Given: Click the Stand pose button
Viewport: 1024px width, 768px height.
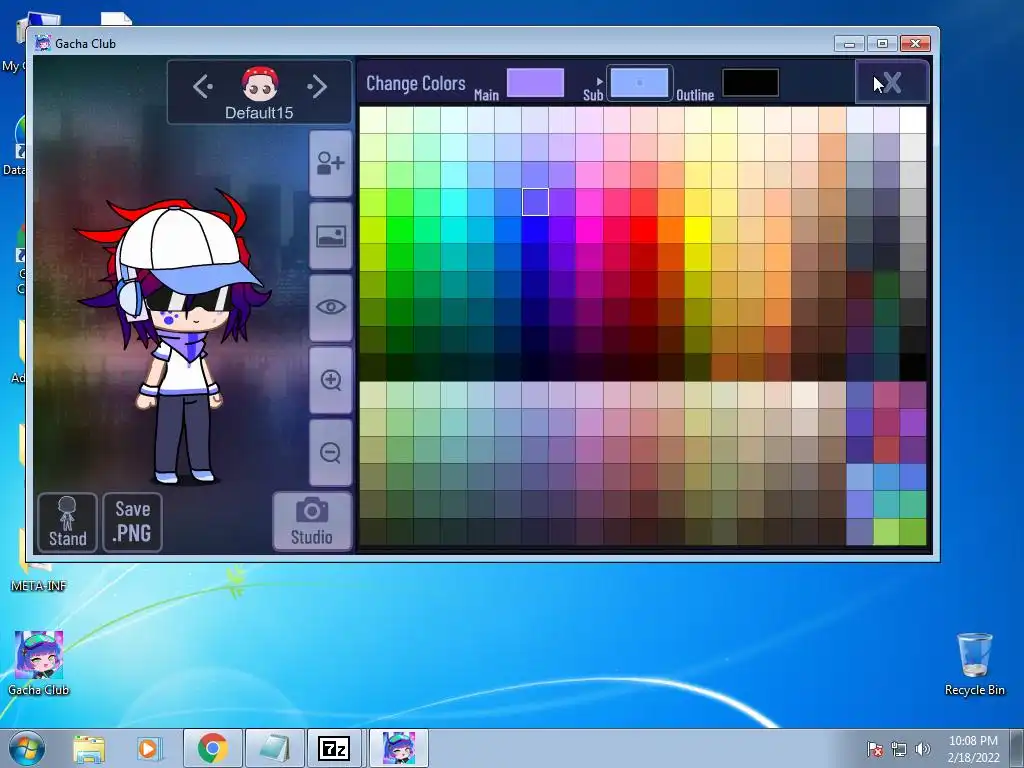Looking at the screenshot, I should (x=67, y=522).
